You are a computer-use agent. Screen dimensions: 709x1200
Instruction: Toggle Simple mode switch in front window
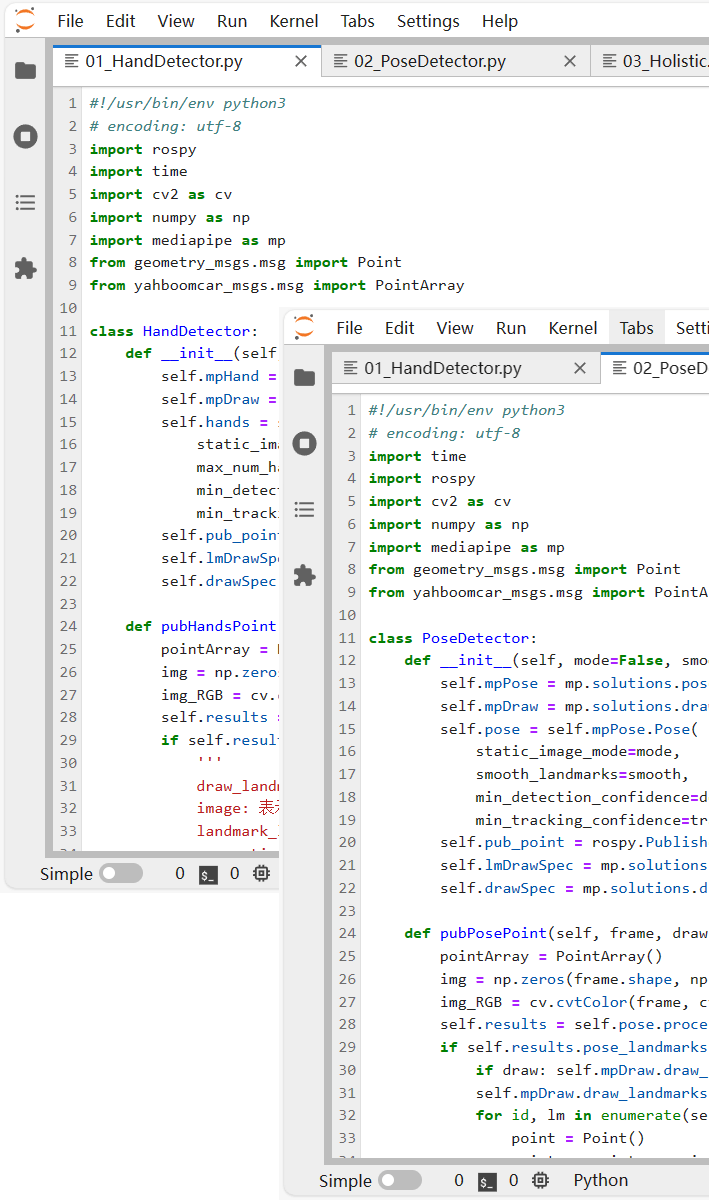pyautogui.click(x=400, y=1181)
